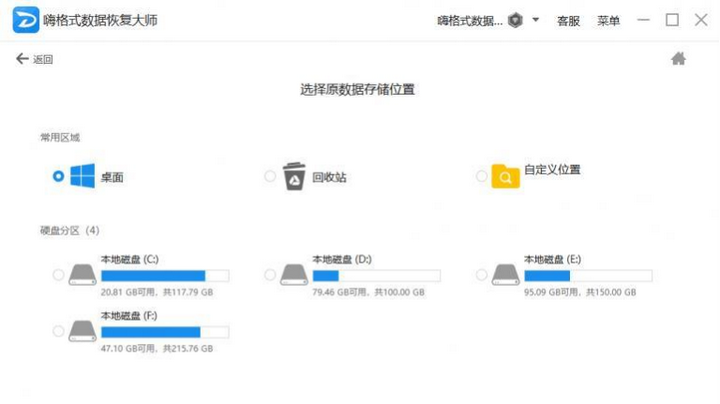Image resolution: width=720 pixels, height=404 pixels.
Task: Click the F: drive usage bar
Action: [165, 332]
